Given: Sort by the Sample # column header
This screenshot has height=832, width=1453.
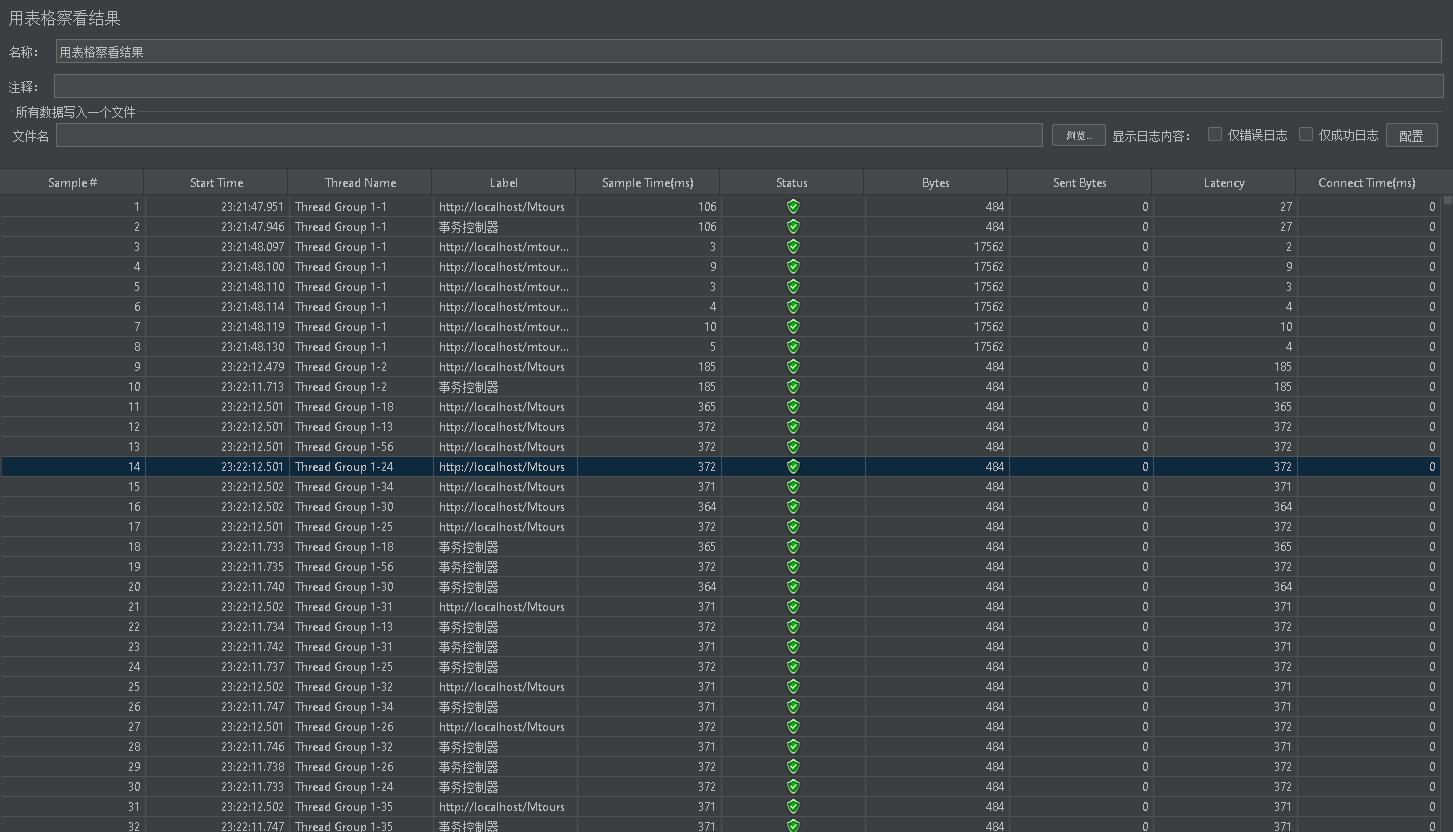Looking at the screenshot, I should [72, 182].
